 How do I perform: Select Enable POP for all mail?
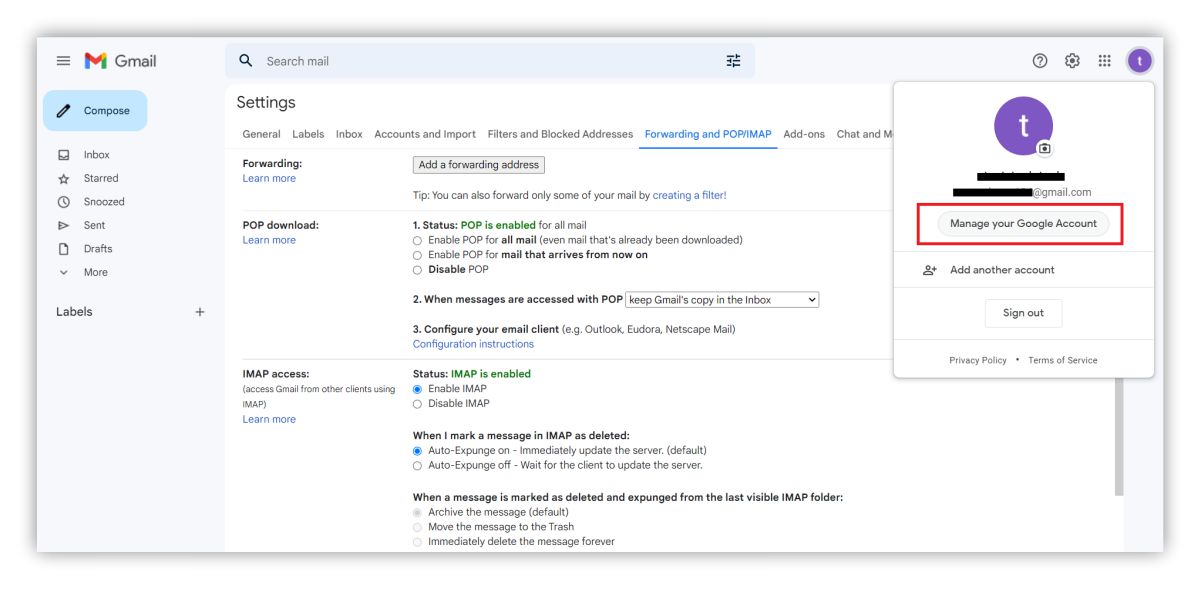[418, 240]
